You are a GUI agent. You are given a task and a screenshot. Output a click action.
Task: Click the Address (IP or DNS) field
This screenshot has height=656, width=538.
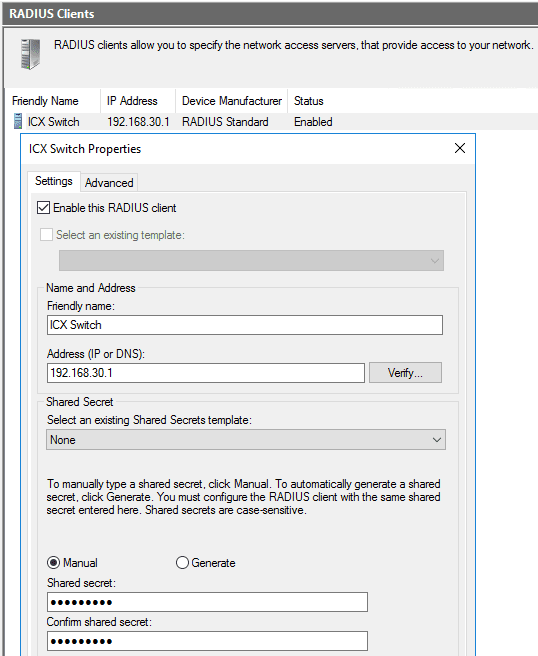point(206,373)
